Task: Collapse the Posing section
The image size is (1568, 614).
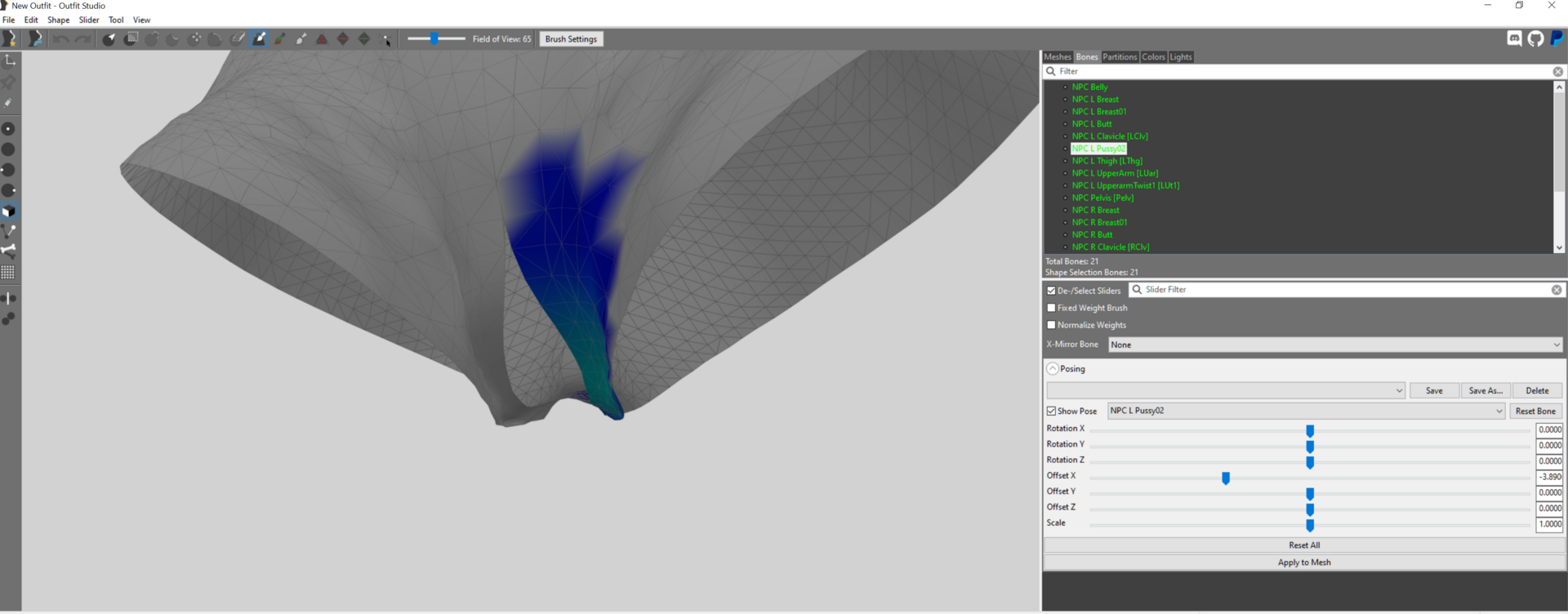Action: (1053, 369)
